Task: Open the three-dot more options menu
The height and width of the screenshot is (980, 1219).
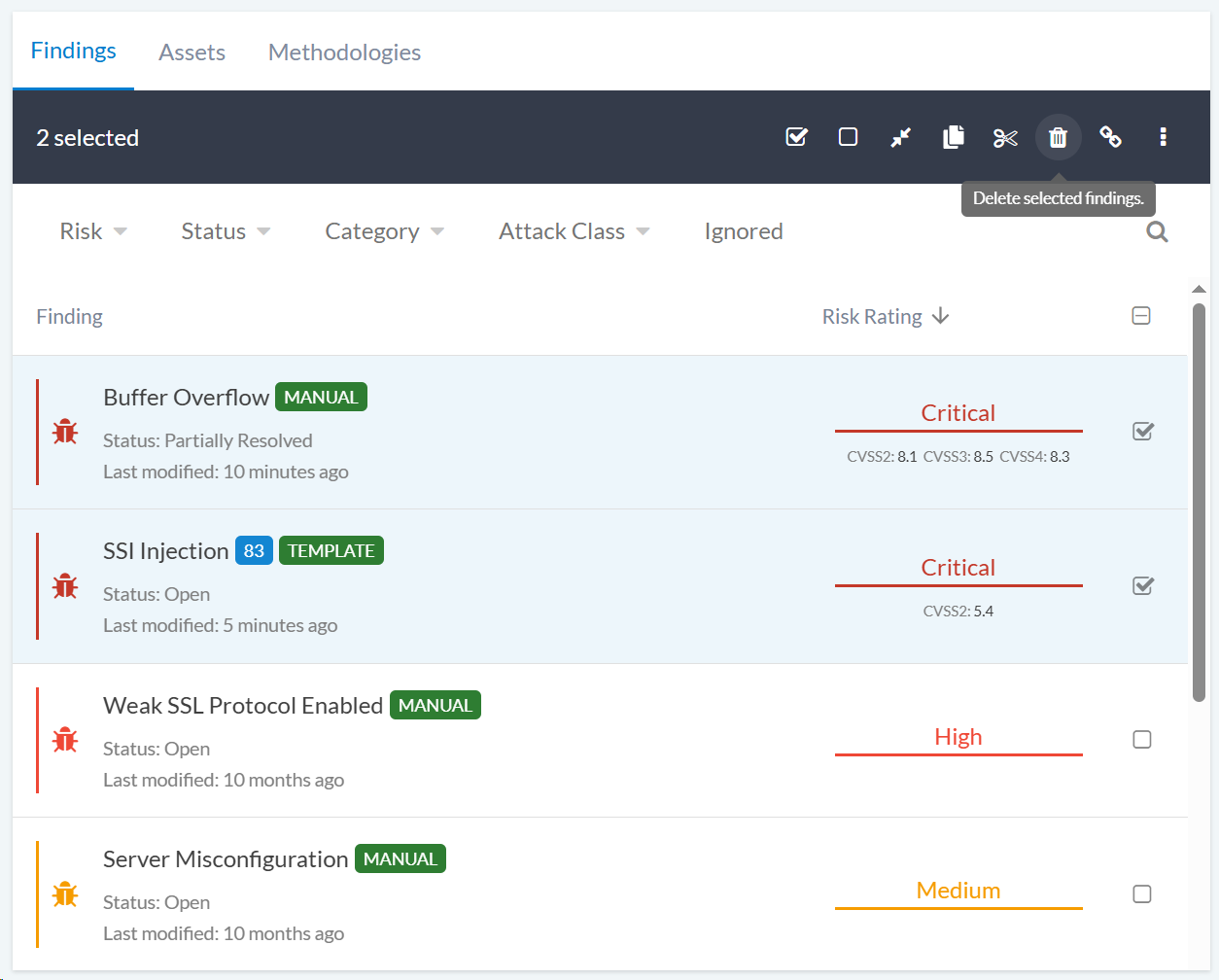Action: coord(1163,137)
